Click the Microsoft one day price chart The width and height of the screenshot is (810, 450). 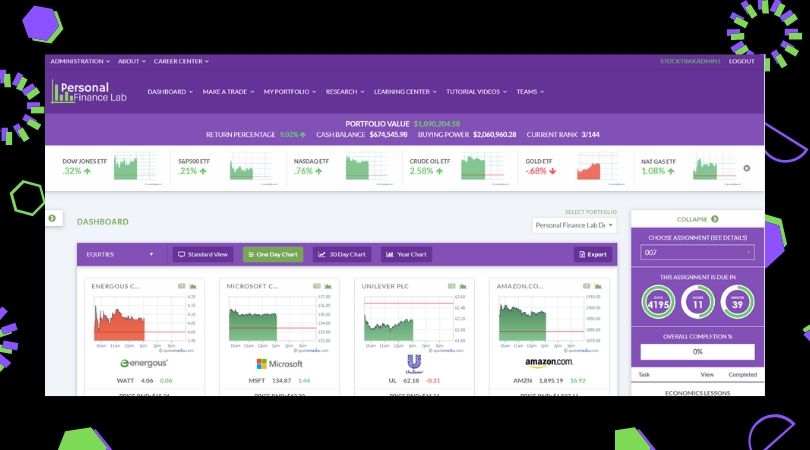[x=280, y=323]
